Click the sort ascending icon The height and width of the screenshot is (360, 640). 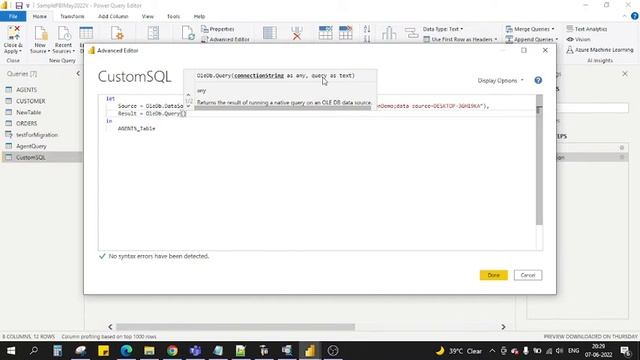click(x=367, y=29)
